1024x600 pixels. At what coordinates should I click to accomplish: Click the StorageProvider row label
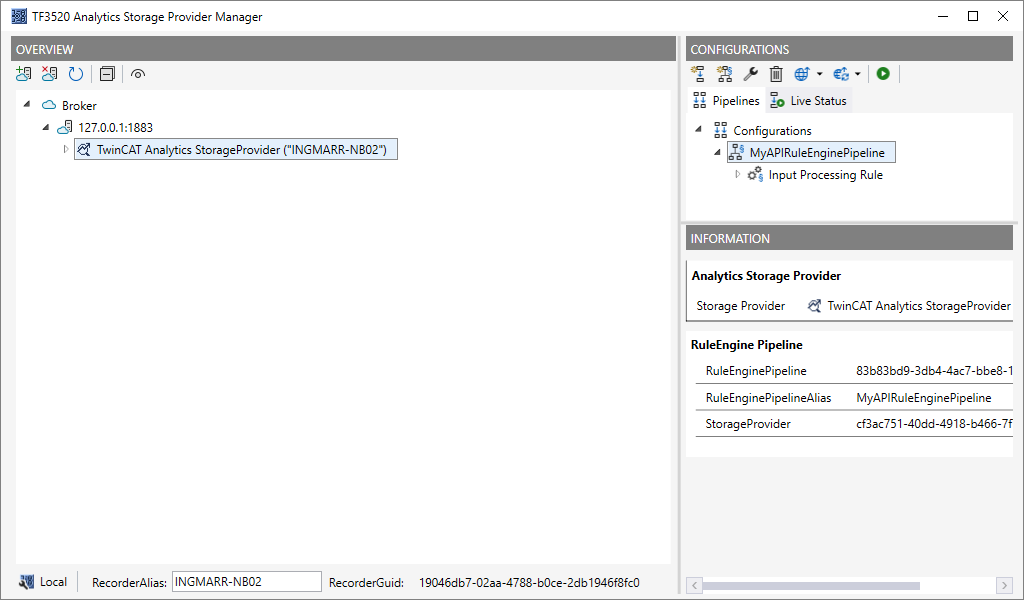748,424
